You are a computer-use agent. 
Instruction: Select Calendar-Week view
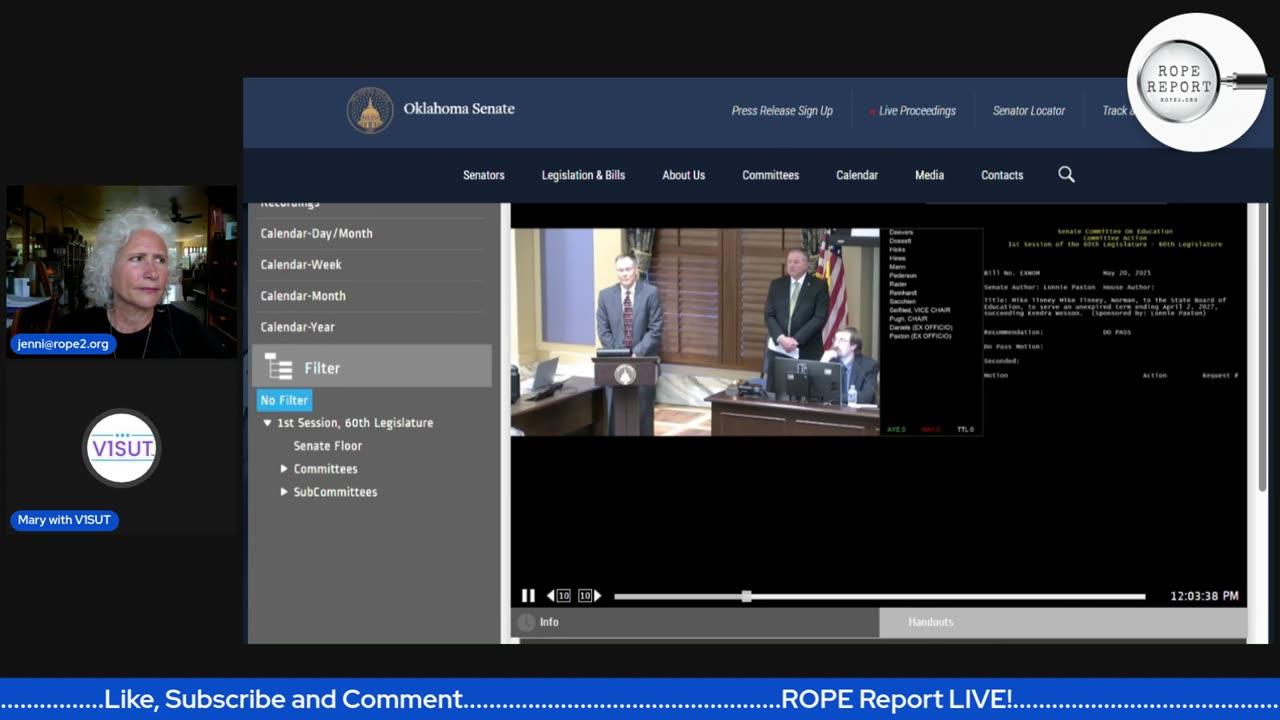click(x=301, y=265)
